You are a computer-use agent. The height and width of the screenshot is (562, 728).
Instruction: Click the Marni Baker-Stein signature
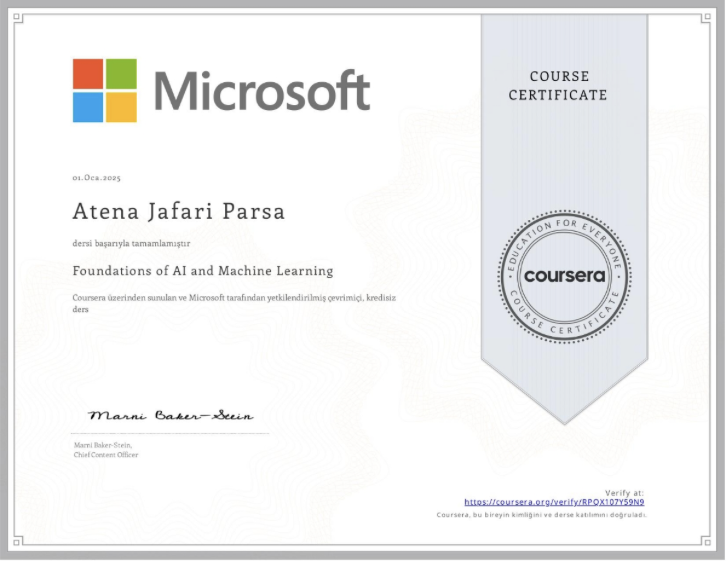(x=171, y=417)
